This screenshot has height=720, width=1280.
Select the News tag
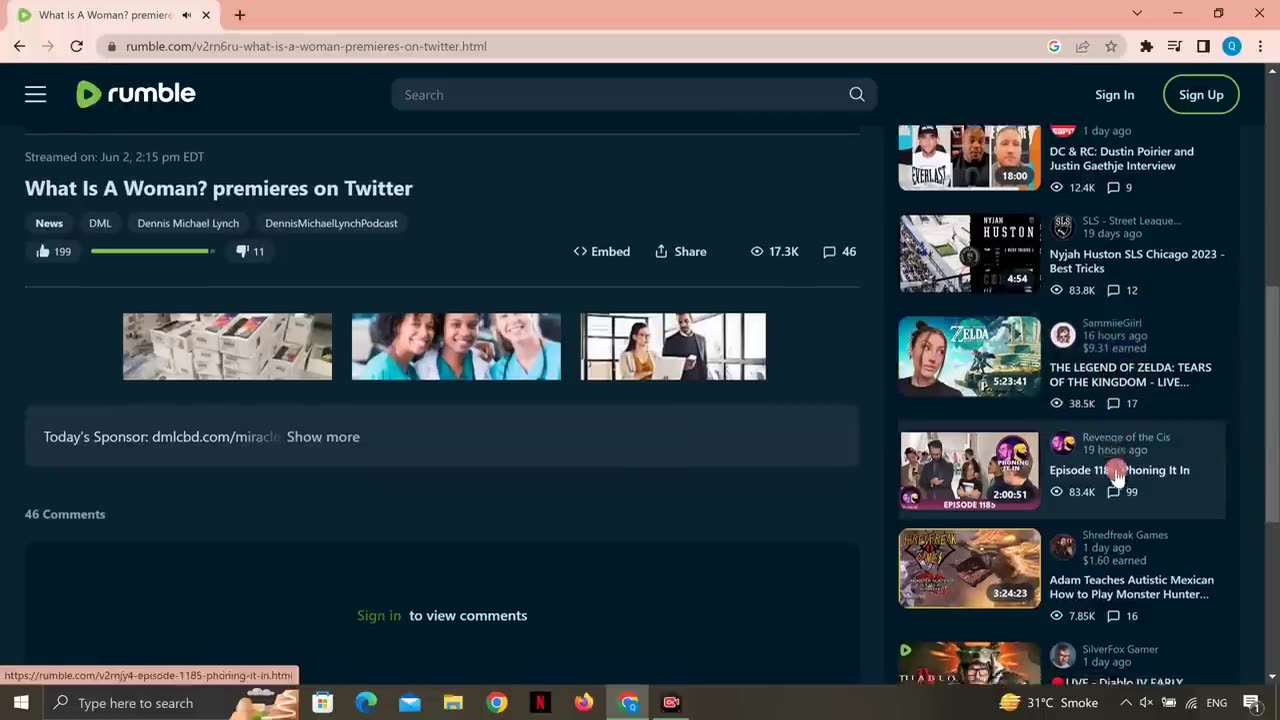[49, 223]
